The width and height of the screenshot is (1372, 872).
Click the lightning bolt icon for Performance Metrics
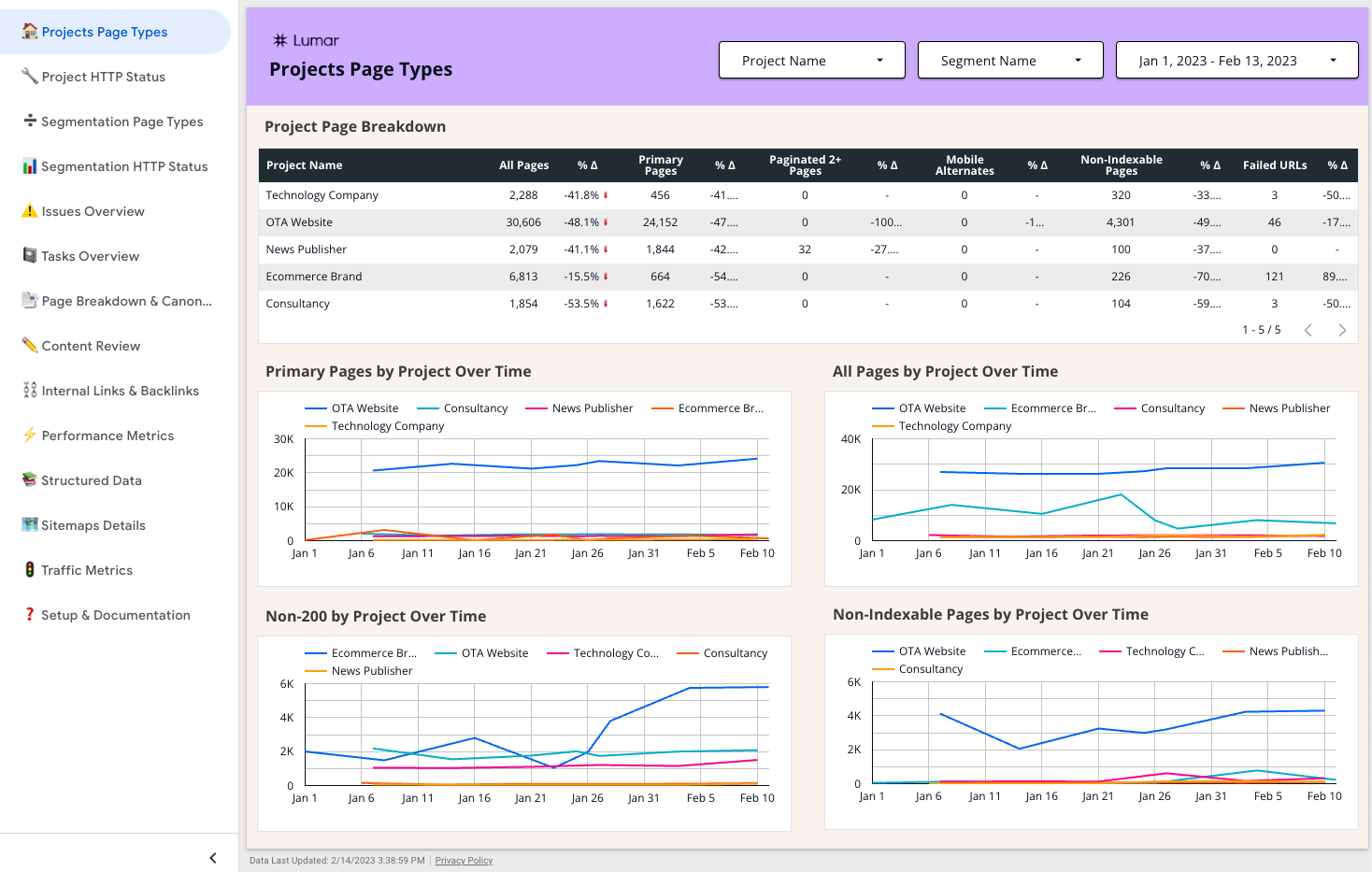click(x=30, y=436)
